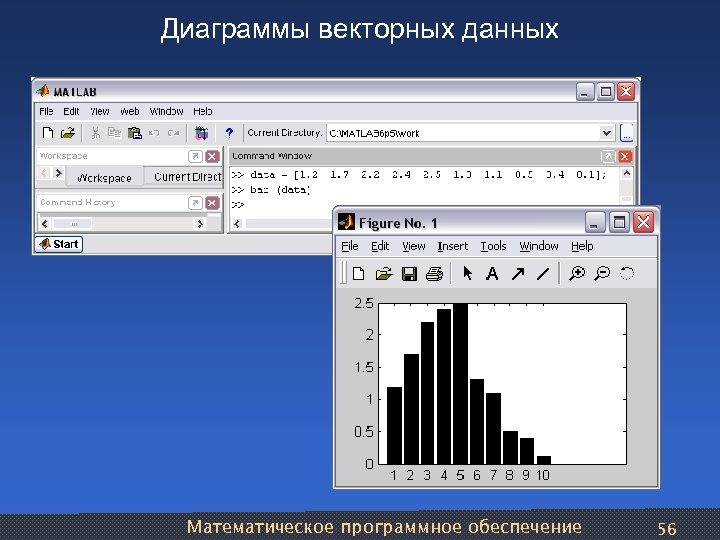Image resolution: width=720 pixels, height=540 pixels.
Task: Undock the Workspace panel
Action: [195, 156]
